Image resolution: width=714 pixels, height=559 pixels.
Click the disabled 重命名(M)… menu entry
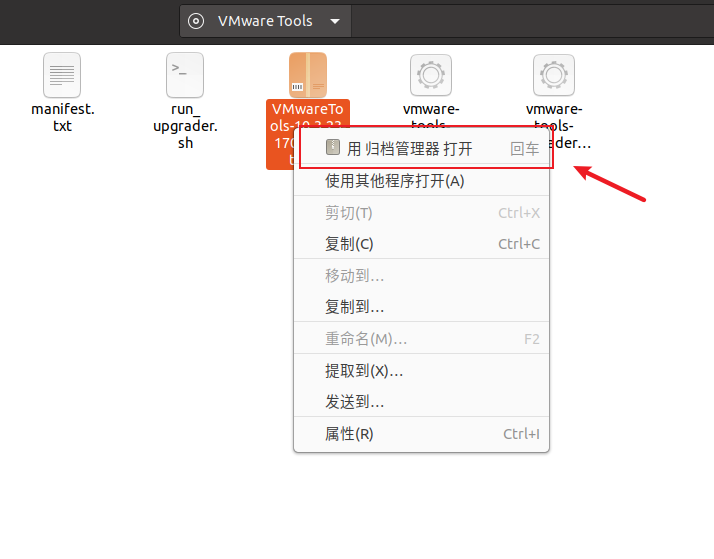[422, 339]
